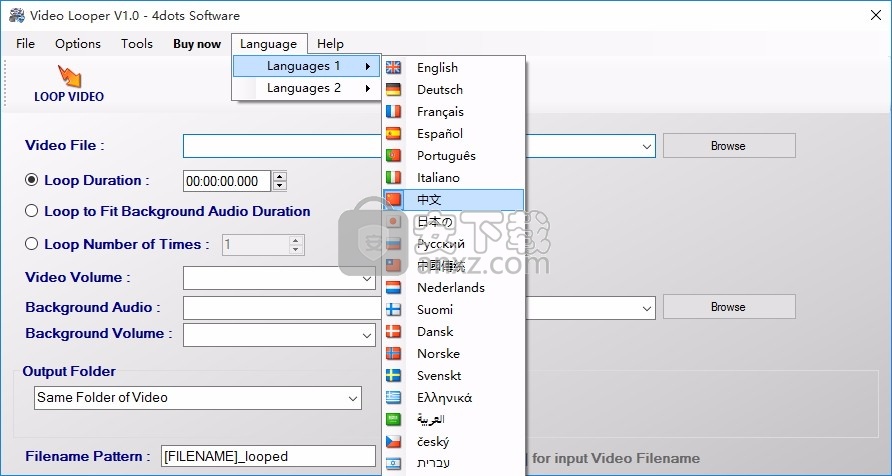Select the Loop Number of Times option
The image size is (892, 476).
tap(32, 244)
